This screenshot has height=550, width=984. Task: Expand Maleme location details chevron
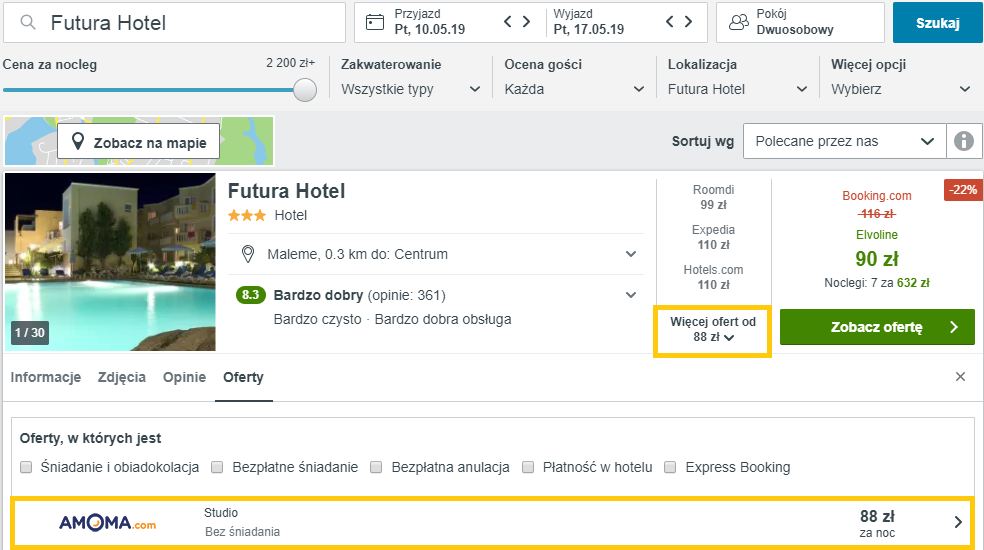[x=631, y=254]
